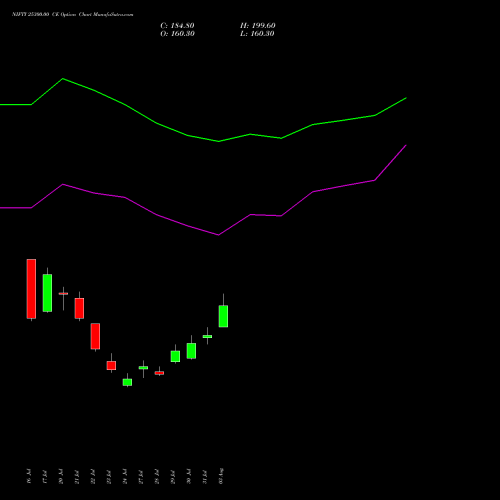Click the lowest green candle for 24 Jul
Screen dimensions: 500x500
point(127,382)
